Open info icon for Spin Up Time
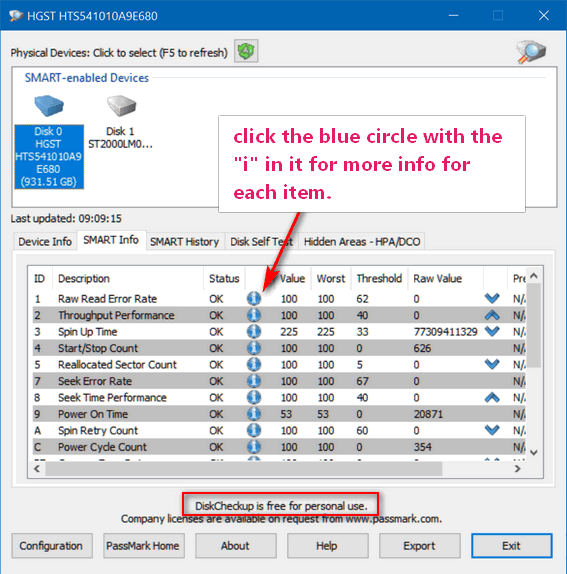The height and width of the screenshot is (574, 567). click(x=254, y=331)
